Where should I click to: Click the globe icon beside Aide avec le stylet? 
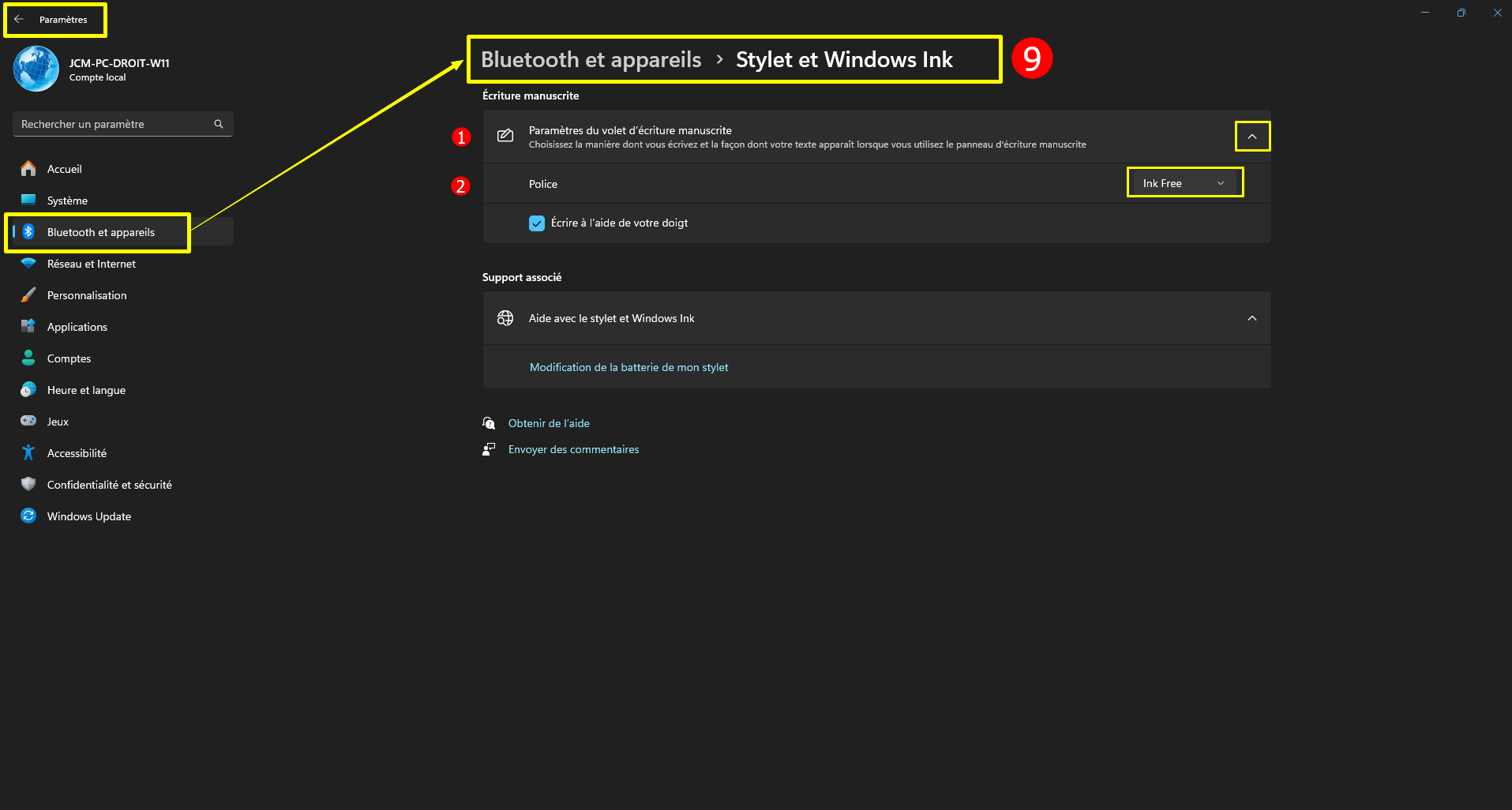tap(505, 318)
